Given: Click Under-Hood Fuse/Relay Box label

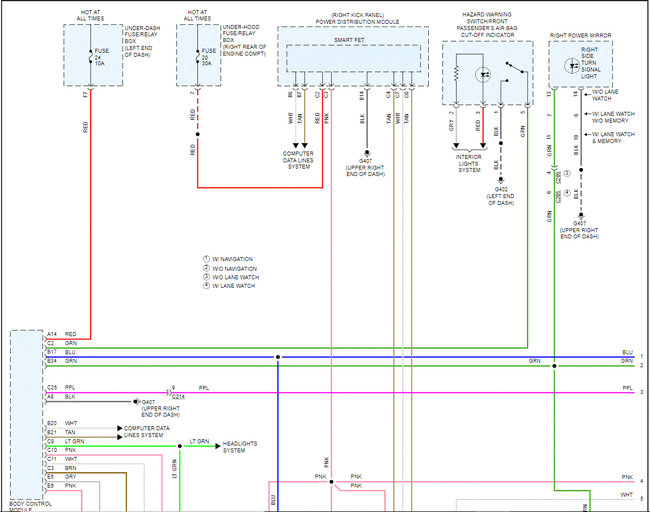Looking at the screenshot, I should 244,40.
